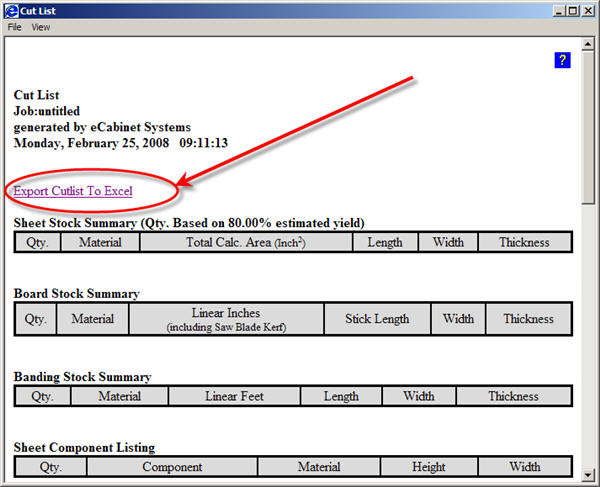This screenshot has height=487, width=600.
Task: Click Width header in Sheet Component Listing
Action: pos(525,467)
